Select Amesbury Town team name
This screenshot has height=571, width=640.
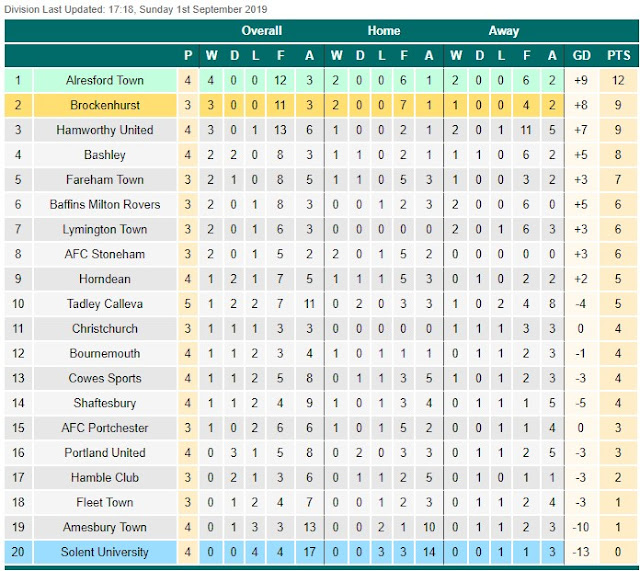point(105,527)
